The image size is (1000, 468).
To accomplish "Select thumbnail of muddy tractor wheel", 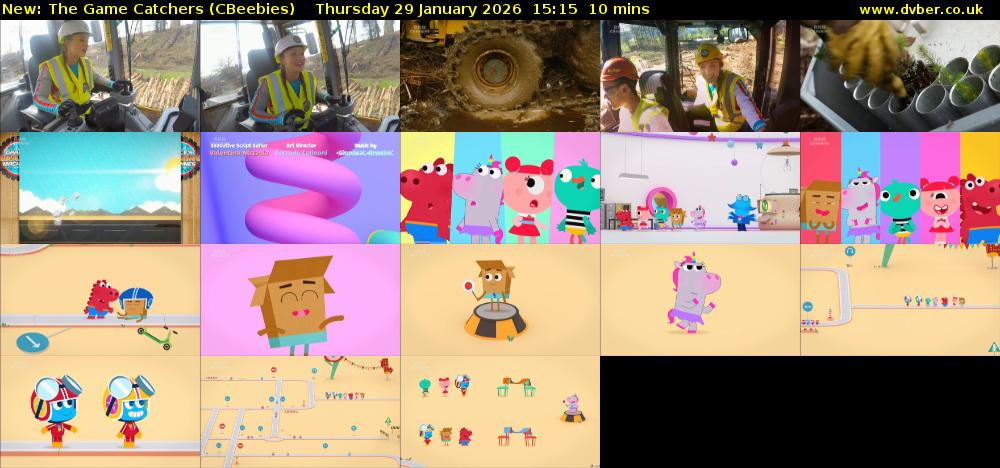I will pos(500,76).
